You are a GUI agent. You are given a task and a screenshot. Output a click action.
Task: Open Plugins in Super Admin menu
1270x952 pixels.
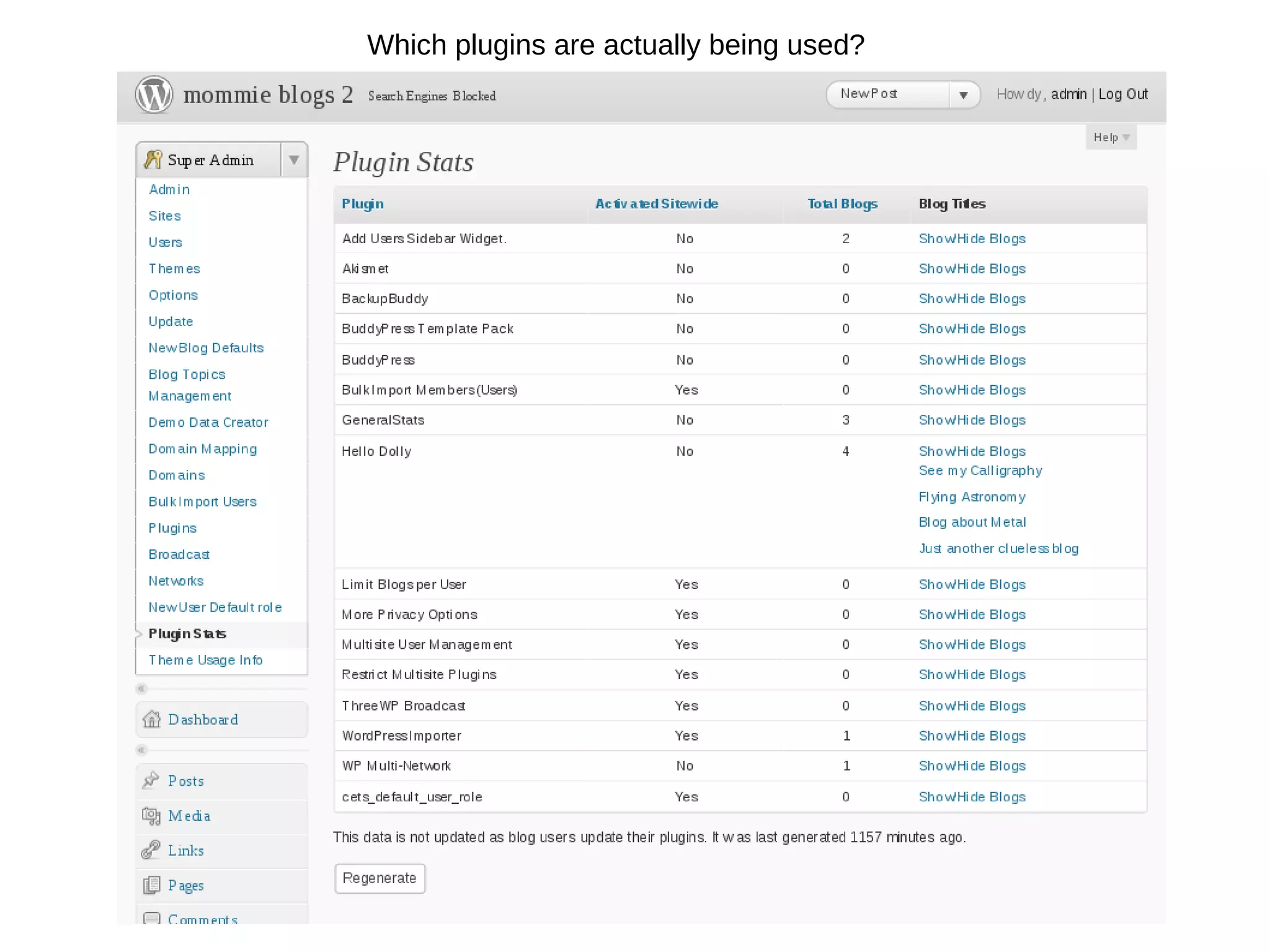[x=172, y=528]
